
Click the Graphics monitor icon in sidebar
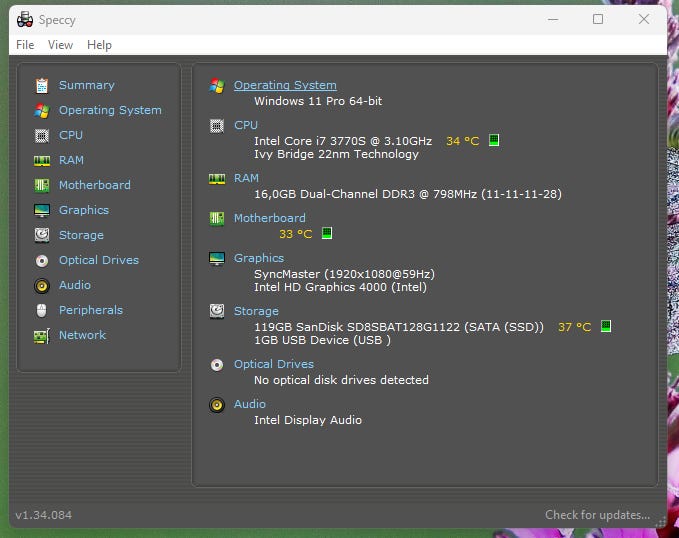pos(42,211)
